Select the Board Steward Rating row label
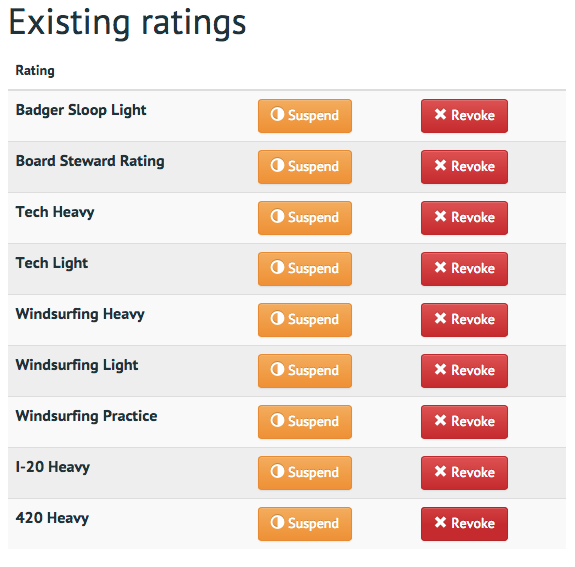575x567 pixels. coord(90,161)
